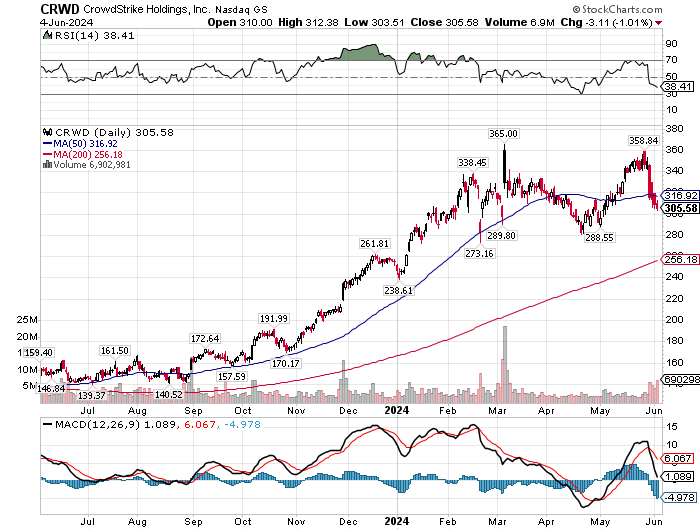
Task: Click the Volume 6,902,981 legend text
Action: click(x=92, y=165)
